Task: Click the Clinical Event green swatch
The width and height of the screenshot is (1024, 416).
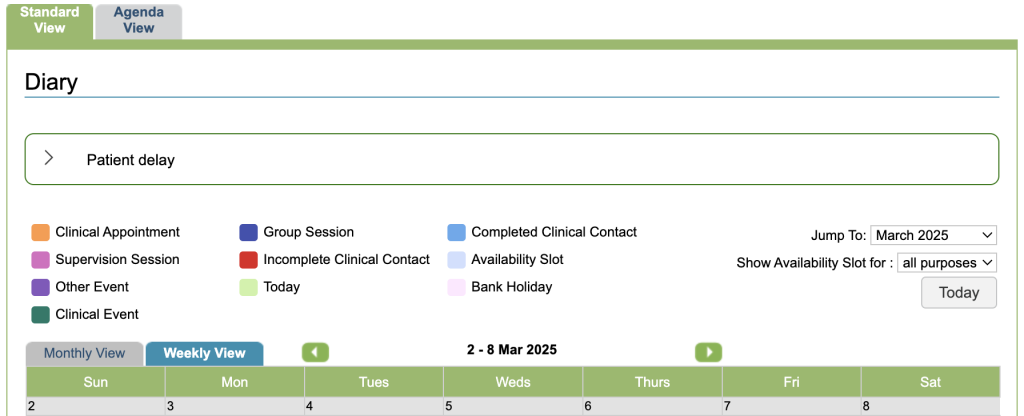Action: pos(41,315)
